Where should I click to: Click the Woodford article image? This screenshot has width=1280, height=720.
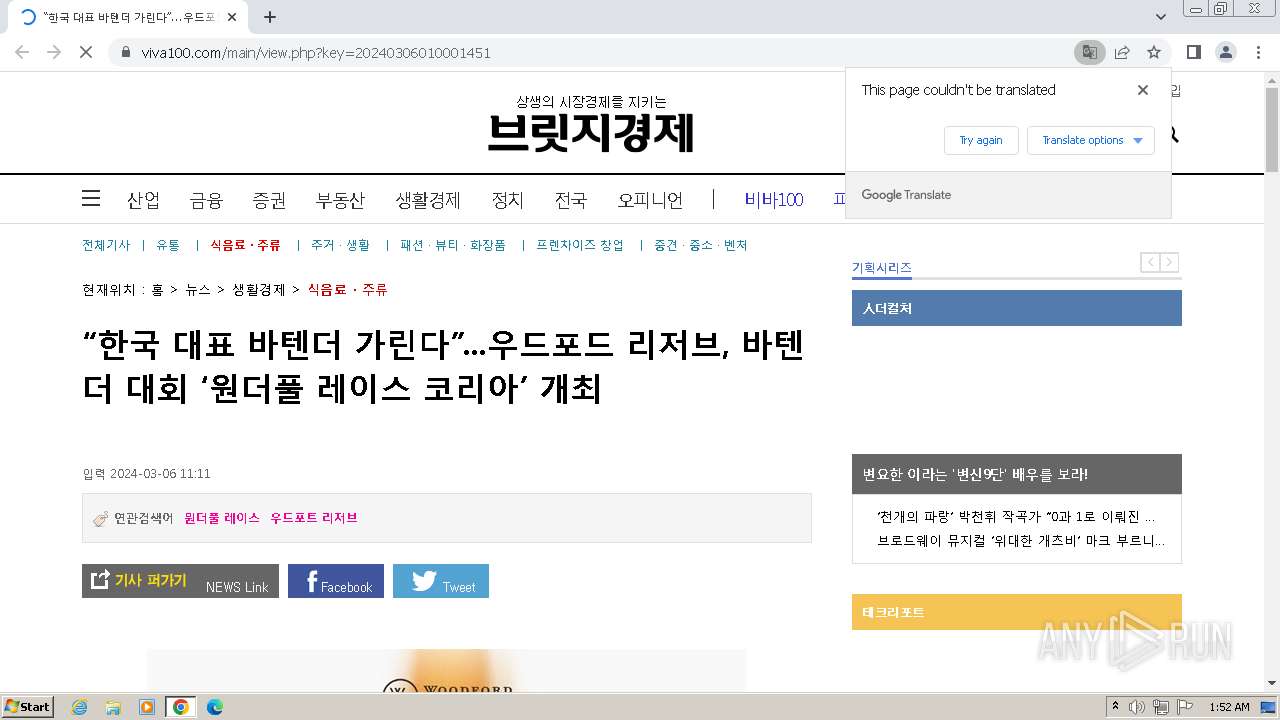pos(447,670)
